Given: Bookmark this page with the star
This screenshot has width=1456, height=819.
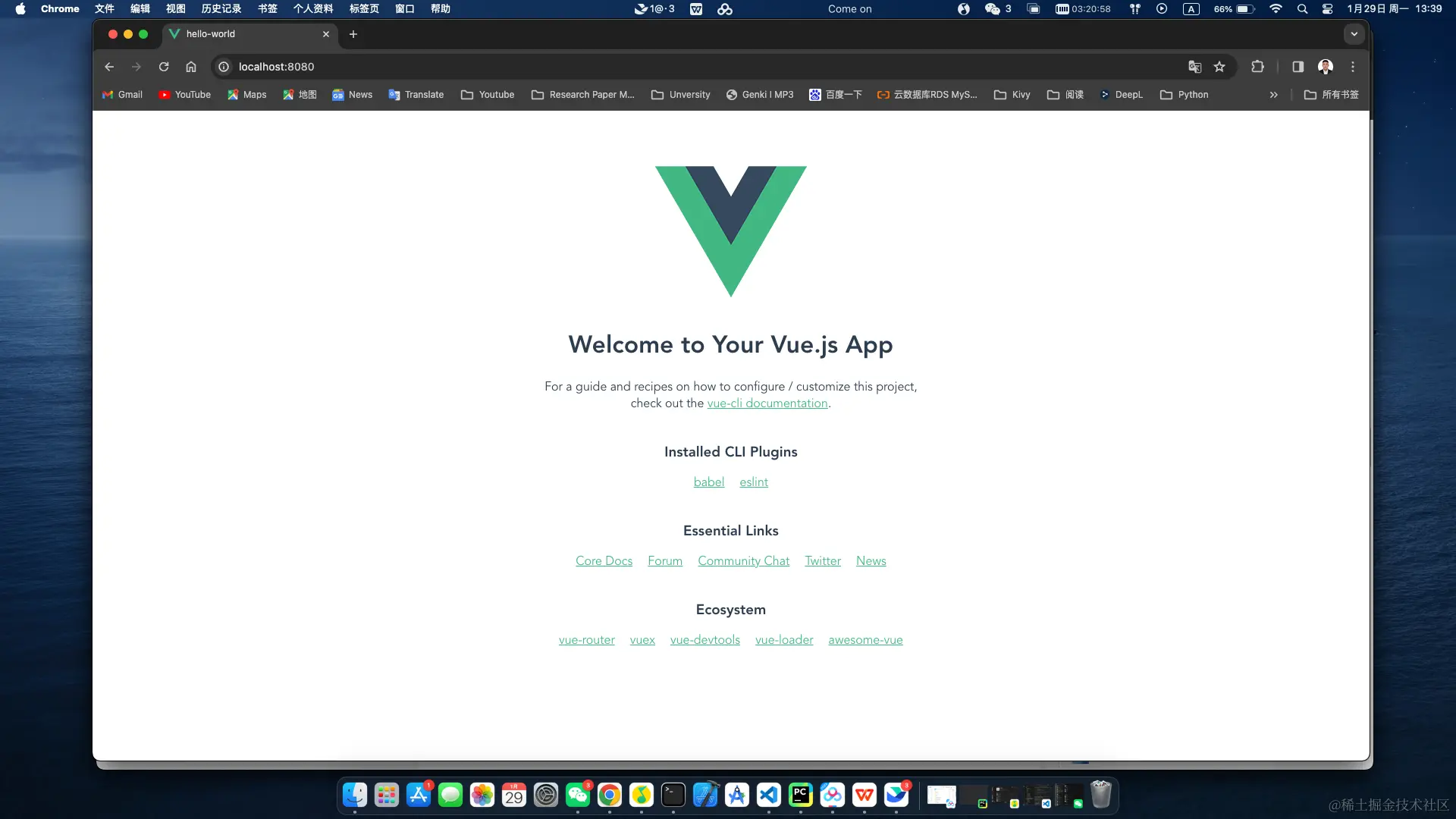Looking at the screenshot, I should (1219, 67).
